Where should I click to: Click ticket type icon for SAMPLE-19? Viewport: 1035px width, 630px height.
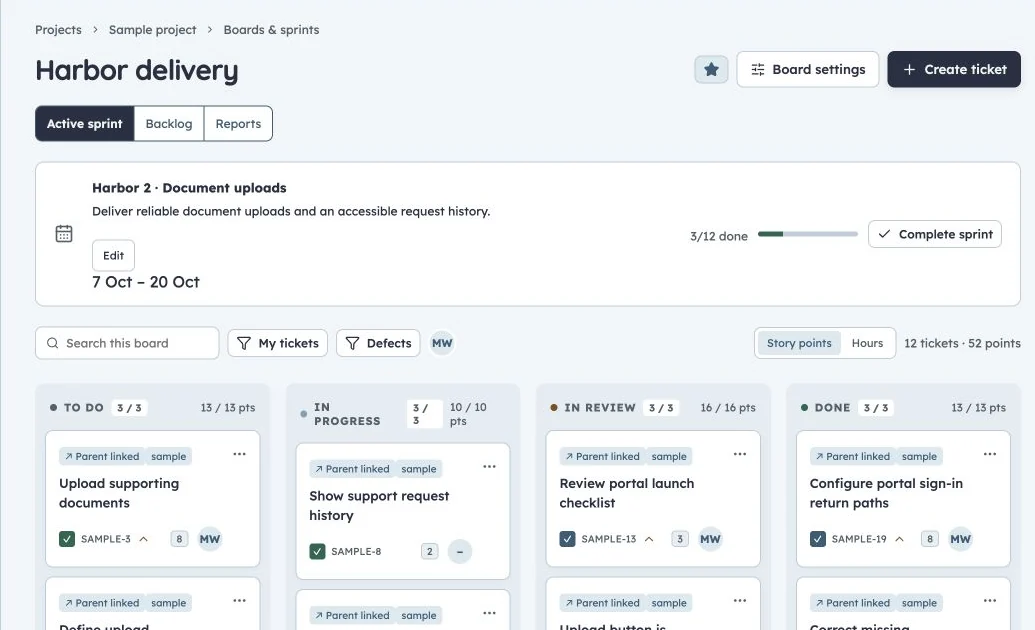coord(818,539)
